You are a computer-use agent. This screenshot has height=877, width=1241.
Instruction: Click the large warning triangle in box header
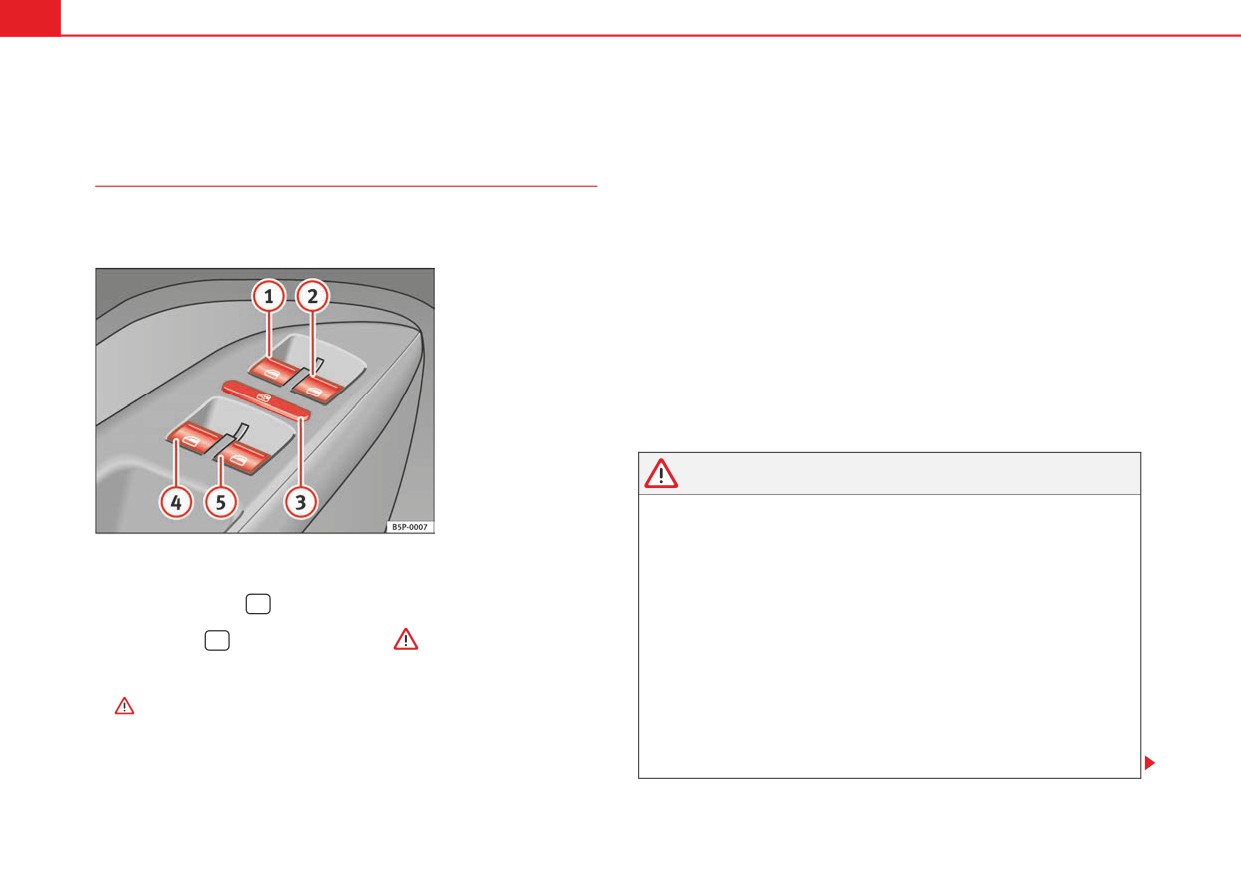click(661, 473)
